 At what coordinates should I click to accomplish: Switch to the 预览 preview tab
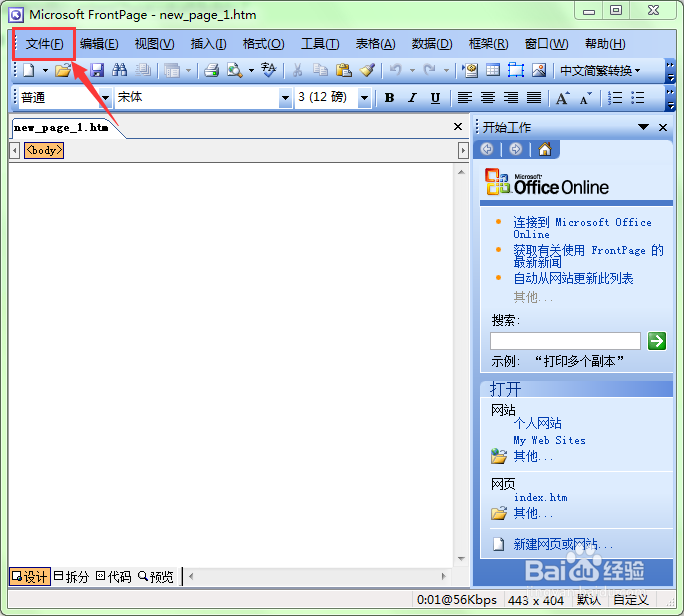(x=155, y=577)
